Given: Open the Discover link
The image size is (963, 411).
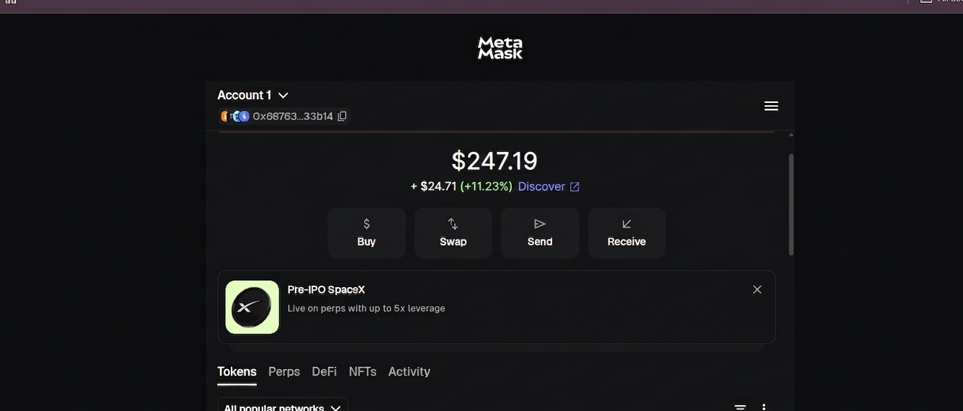Looking at the screenshot, I should (x=548, y=186).
